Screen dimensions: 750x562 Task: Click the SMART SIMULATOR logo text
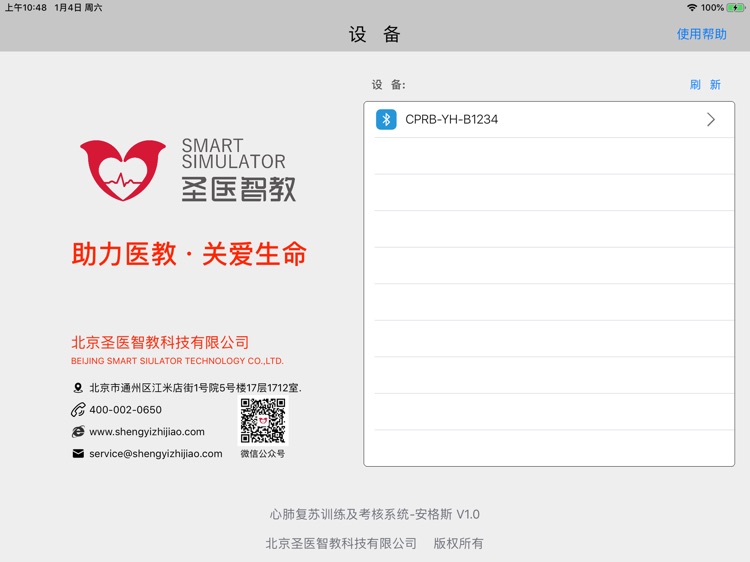click(x=233, y=154)
